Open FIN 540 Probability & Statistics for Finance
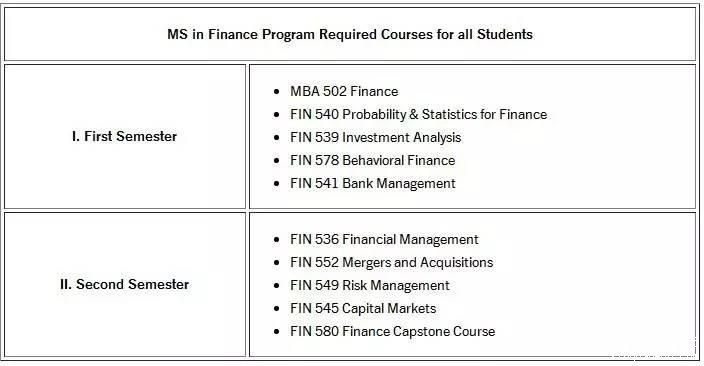Screen dimensions: 704x366 (418, 115)
